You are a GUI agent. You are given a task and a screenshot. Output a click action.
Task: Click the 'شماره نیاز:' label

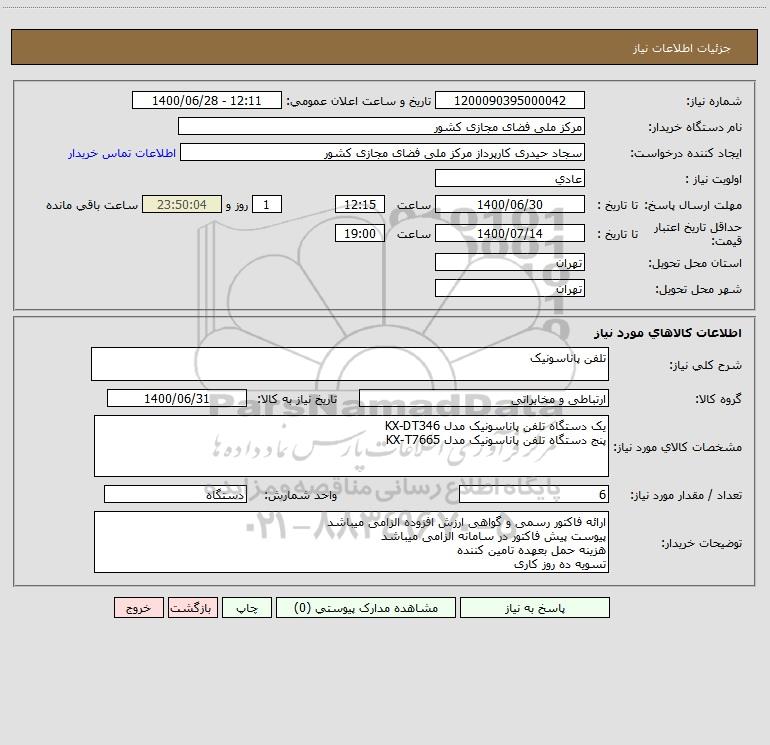click(714, 101)
